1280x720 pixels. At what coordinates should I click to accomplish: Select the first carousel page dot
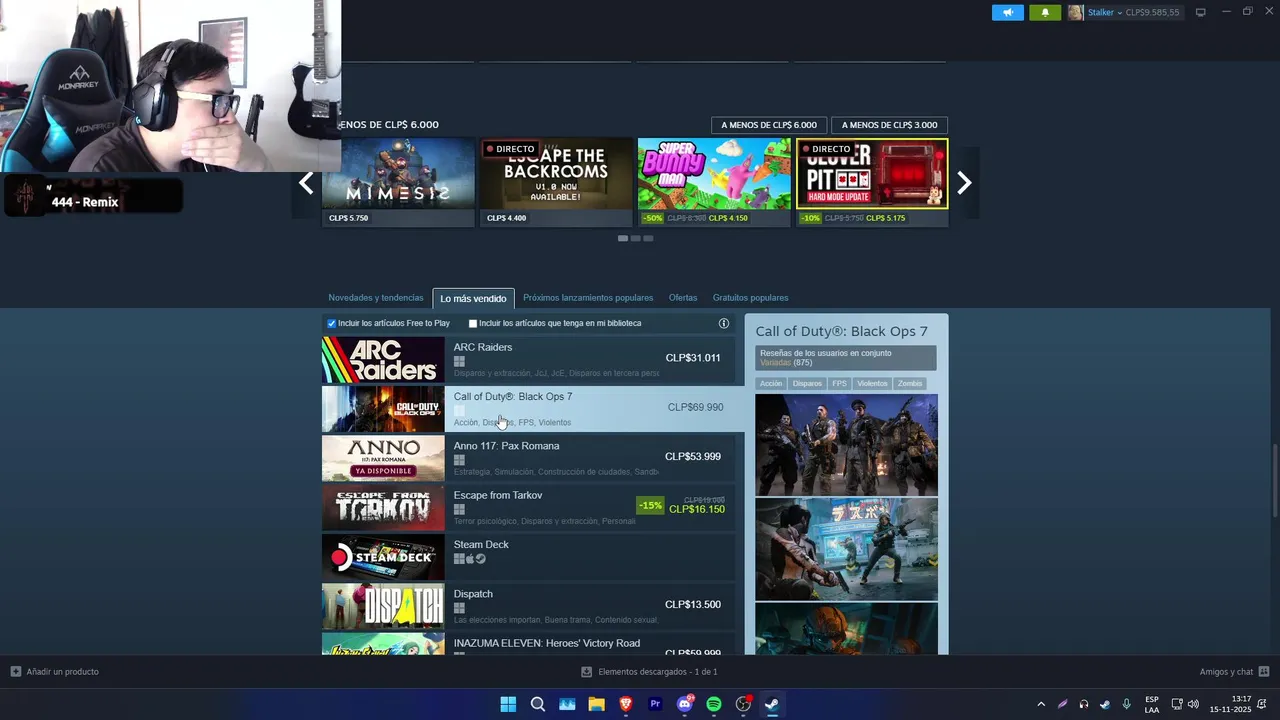point(623,238)
